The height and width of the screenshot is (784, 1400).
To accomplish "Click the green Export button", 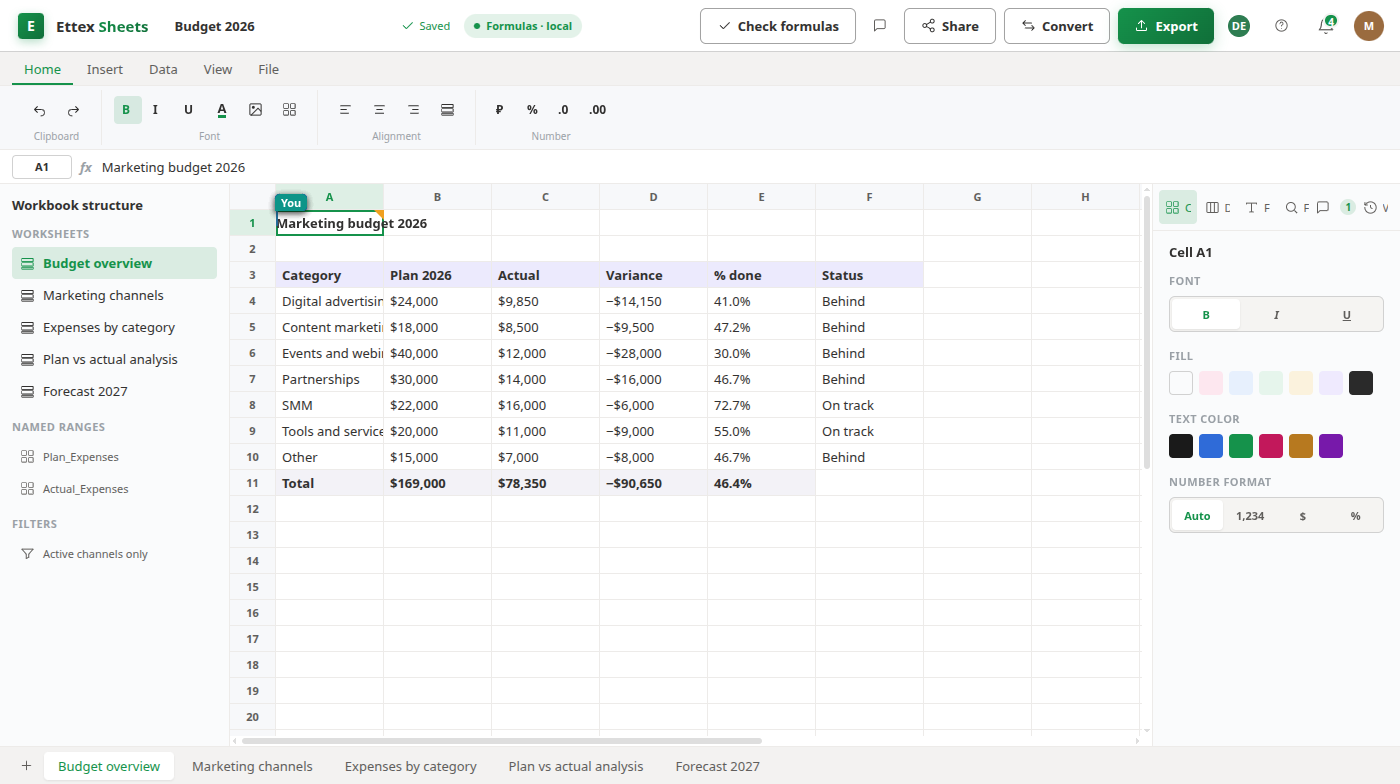I will pyautogui.click(x=1165, y=26).
